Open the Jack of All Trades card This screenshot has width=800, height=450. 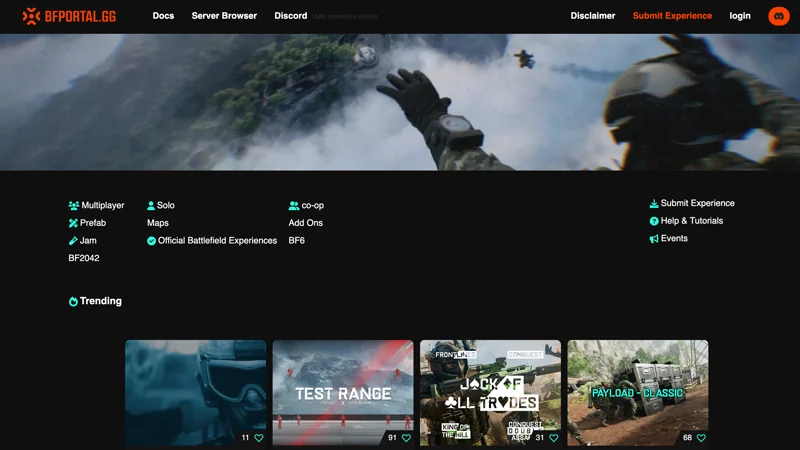(x=490, y=393)
